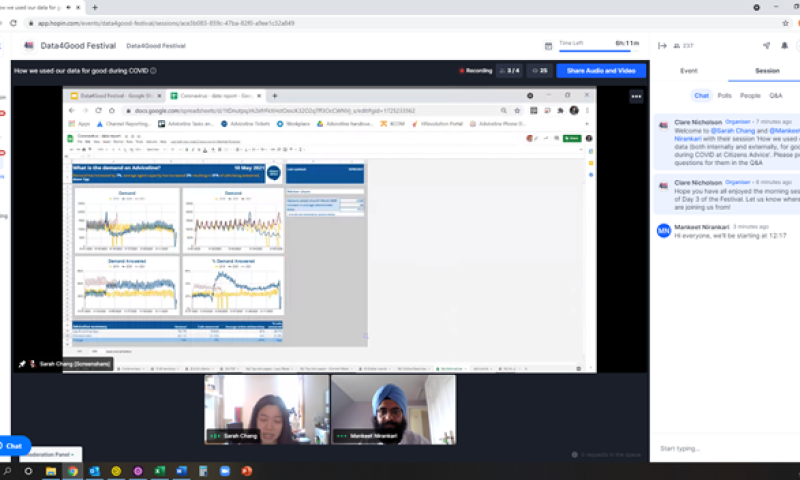Screen dimensions: 800x480
Task: Select the Polls tab
Action: click(x=724, y=96)
